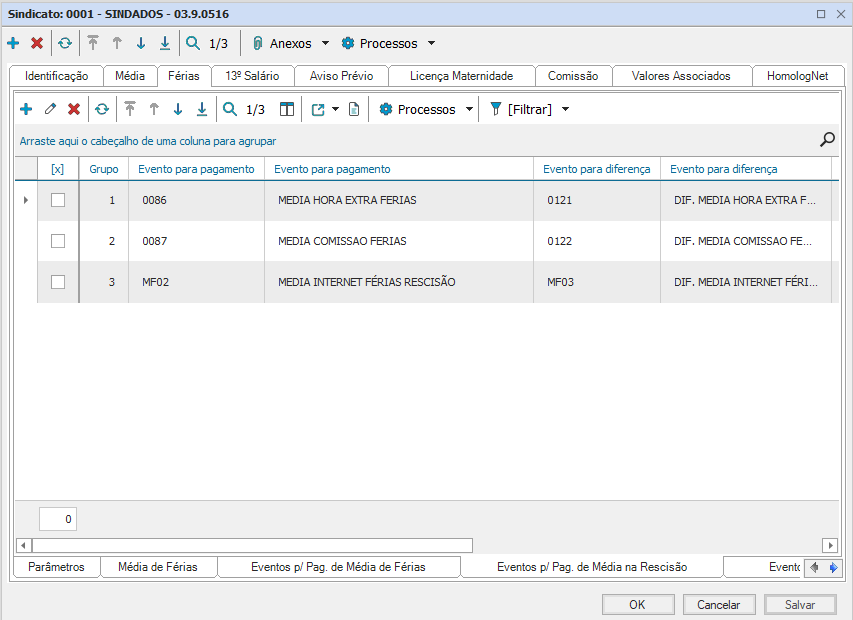Click the Cancelar button
853x620 pixels.
click(719, 605)
